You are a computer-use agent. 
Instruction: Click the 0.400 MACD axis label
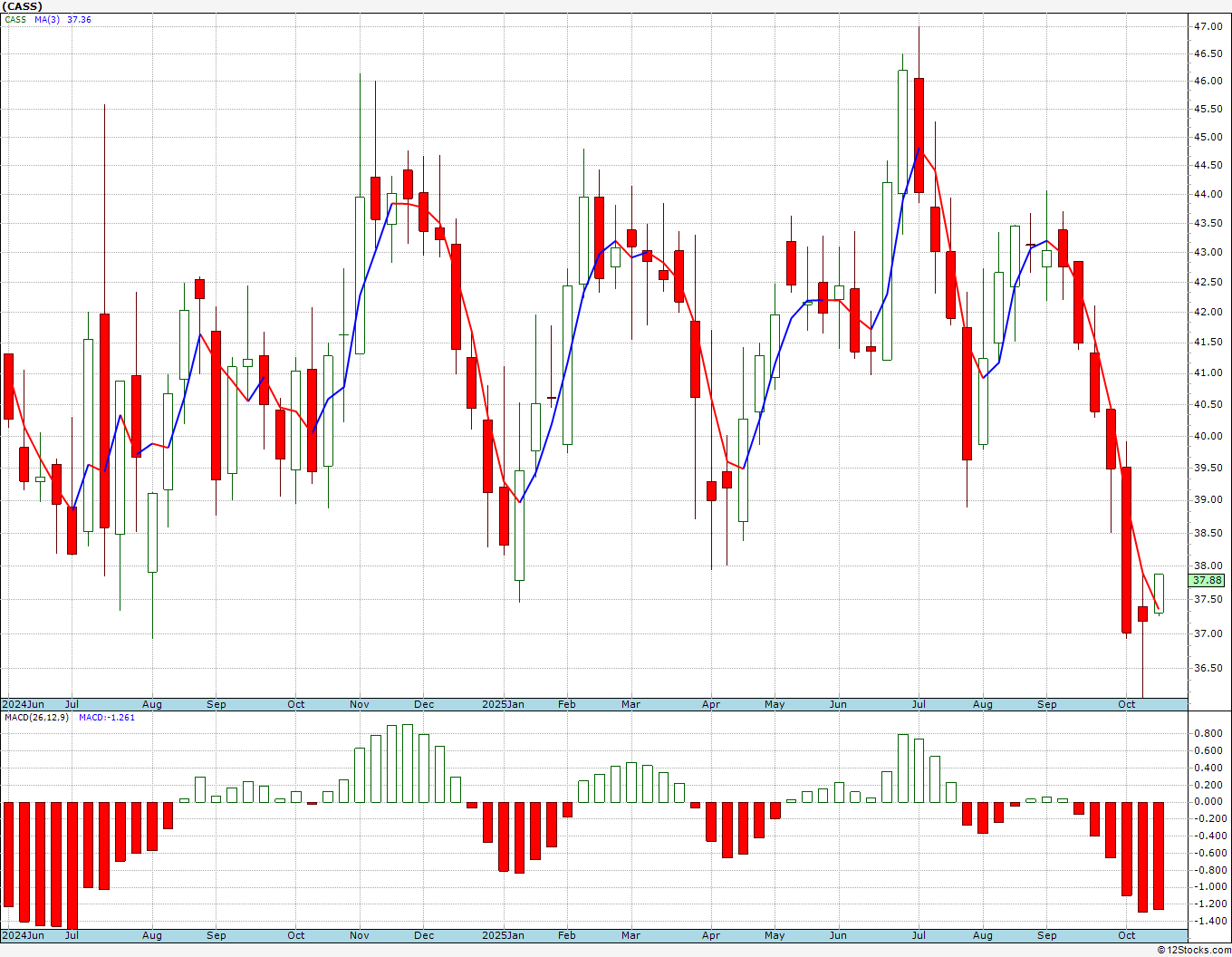tap(1208, 768)
